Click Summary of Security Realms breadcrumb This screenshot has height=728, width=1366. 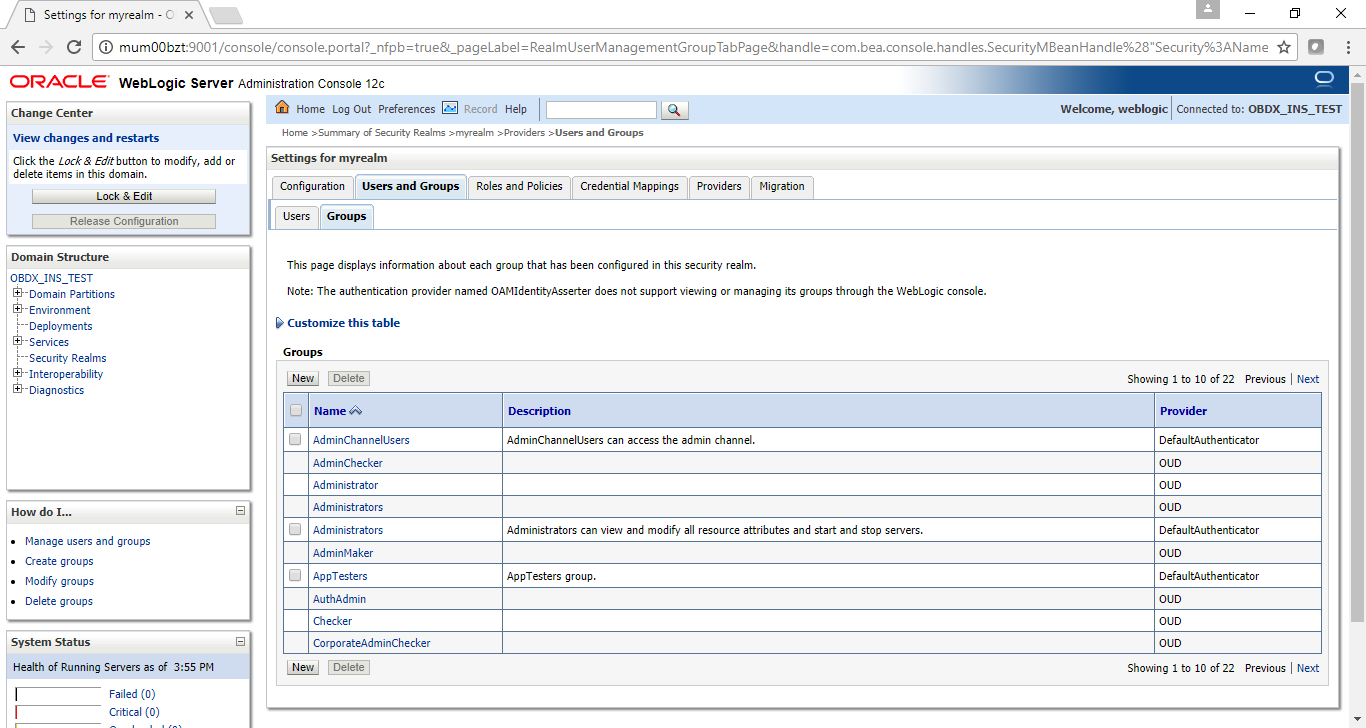382,132
